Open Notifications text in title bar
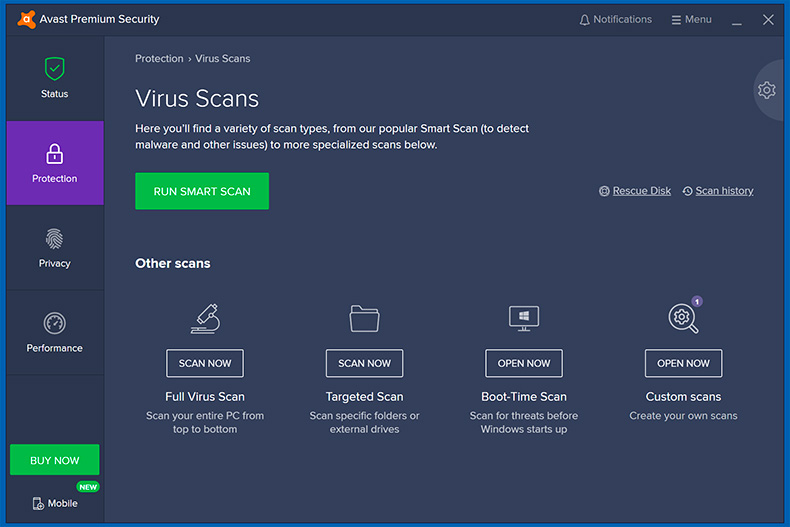The height and width of the screenshot is (527, 790). (623, 20)
